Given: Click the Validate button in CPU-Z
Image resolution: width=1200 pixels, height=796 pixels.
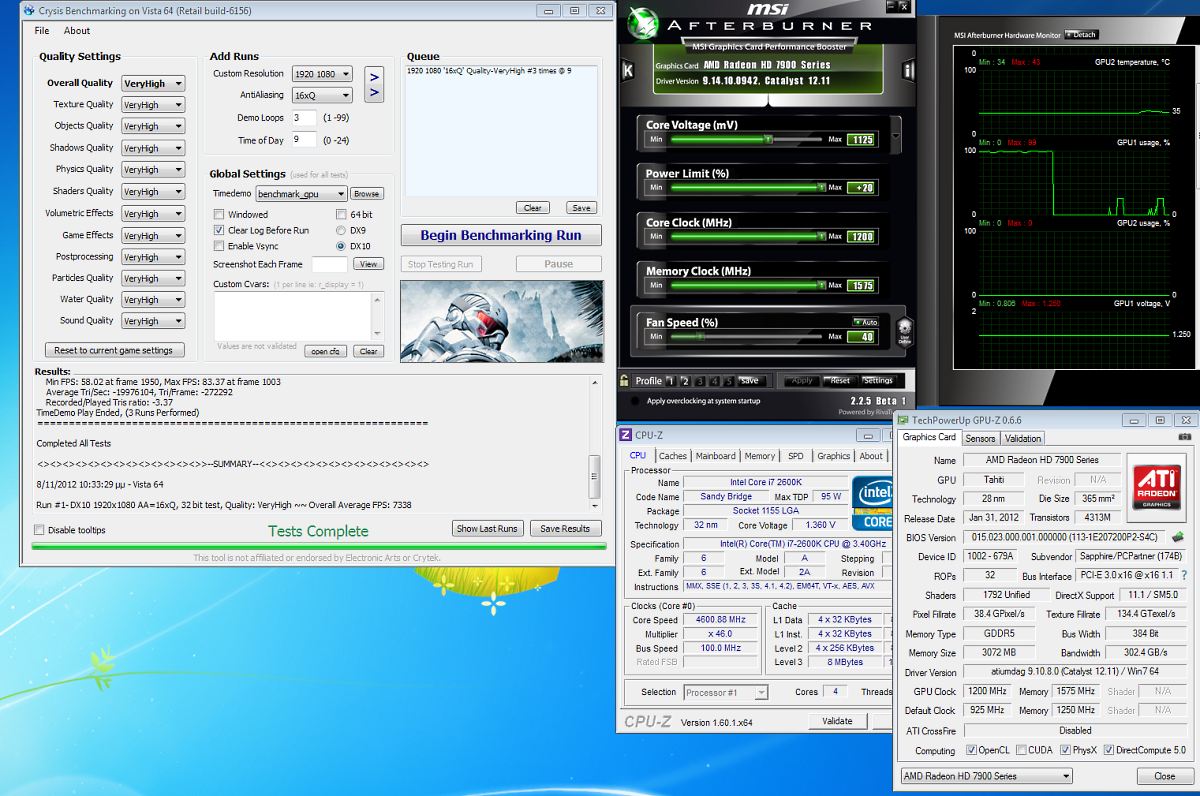Looking at the screenshot, I should (x=837, y=721).
